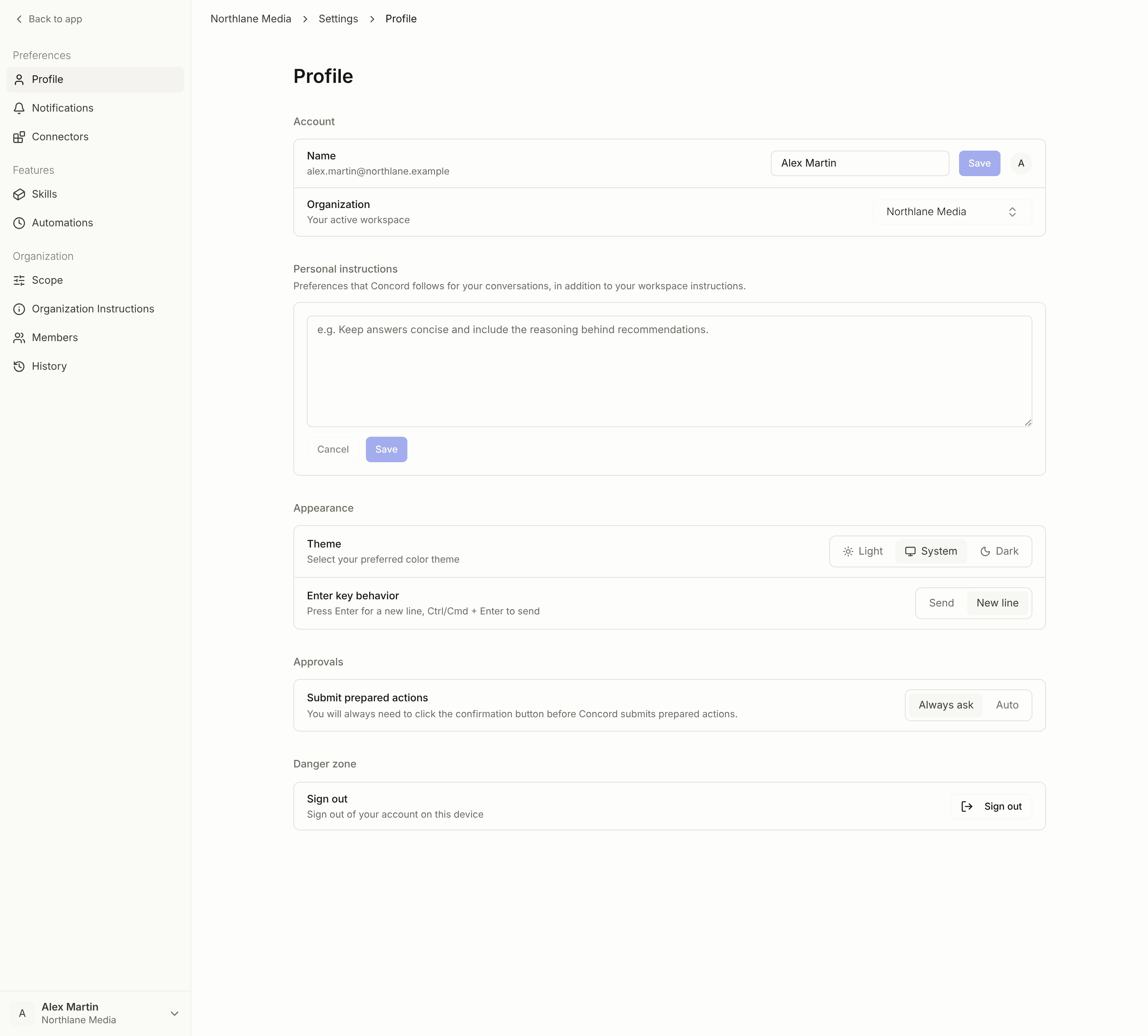Click the Profile person icon in sidebar

coord(20,80)
